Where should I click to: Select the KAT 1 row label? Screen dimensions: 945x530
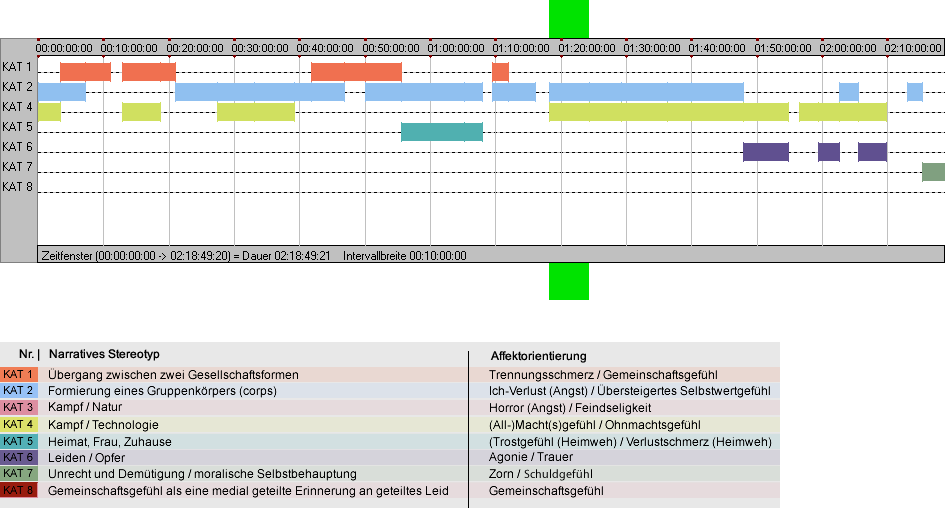click(x=17, y=67)
